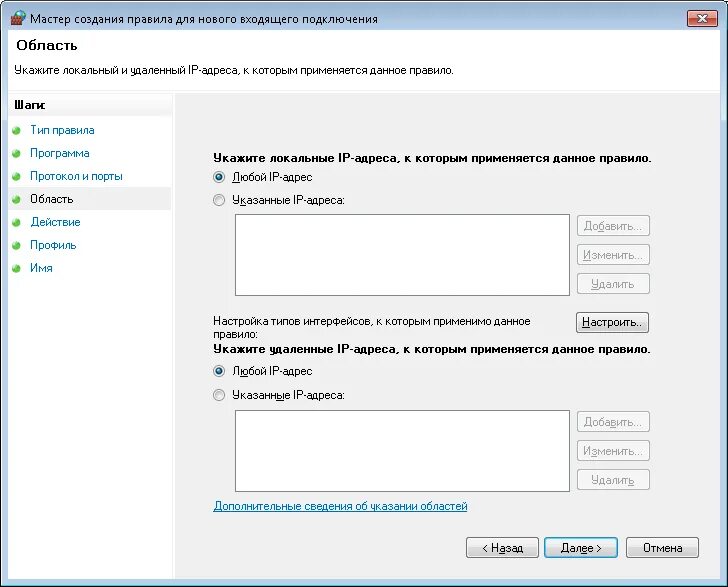Select the Область step

52,199
